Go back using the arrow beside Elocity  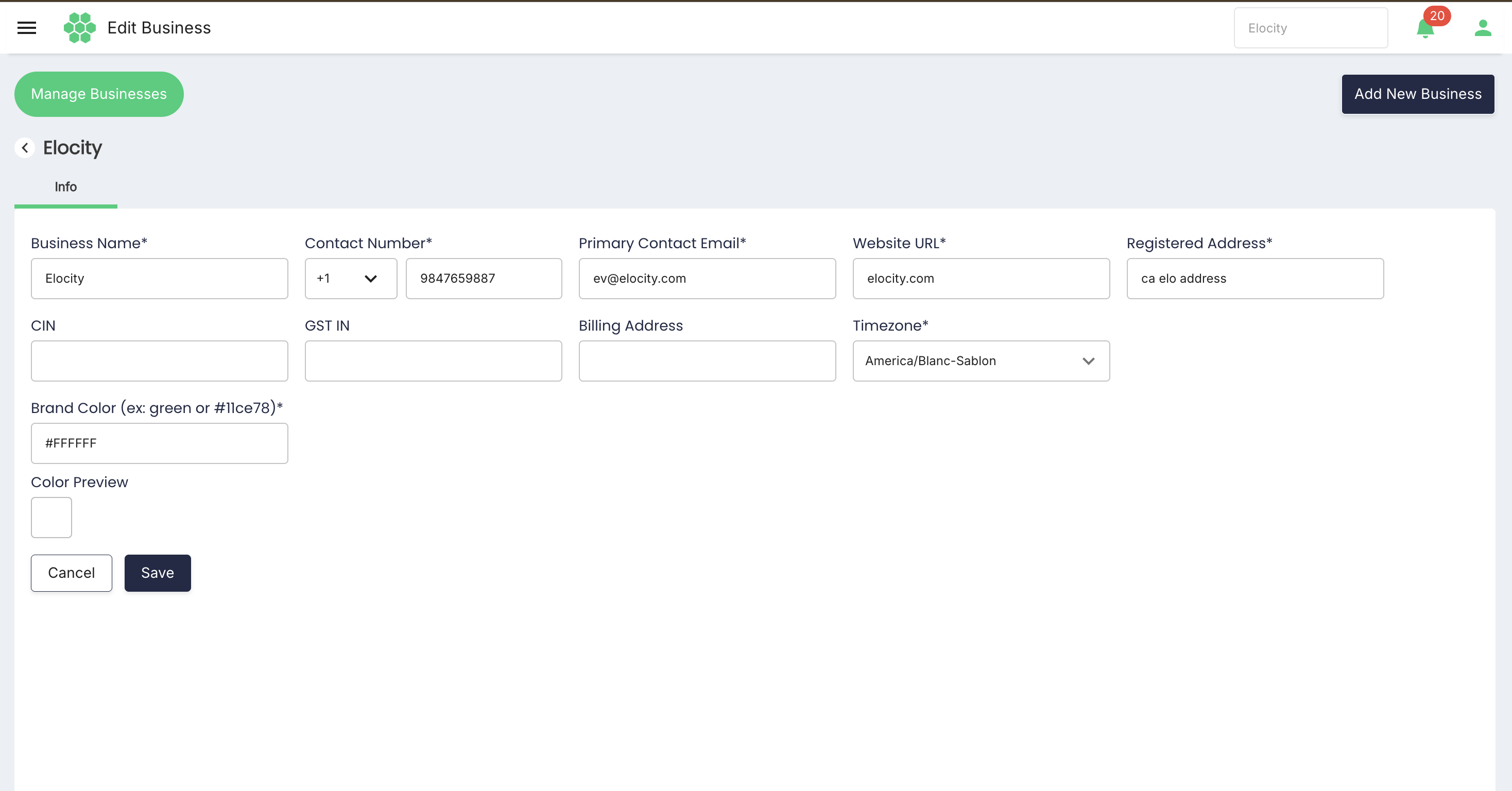pos(25,148)
